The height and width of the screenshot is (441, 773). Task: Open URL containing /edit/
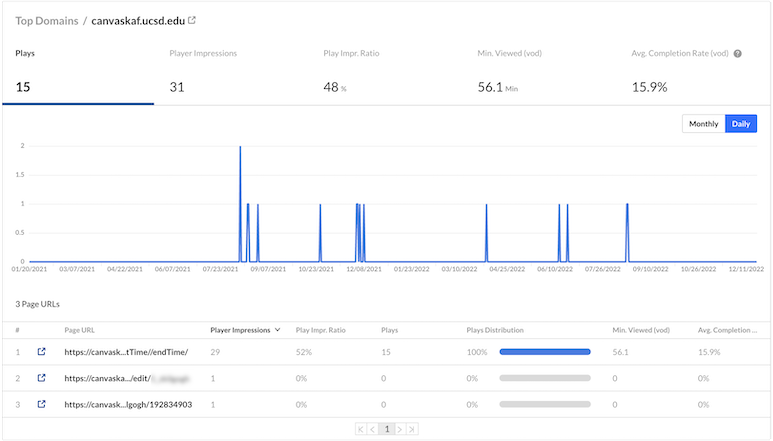pyautogui.click(x=127, y=378)
